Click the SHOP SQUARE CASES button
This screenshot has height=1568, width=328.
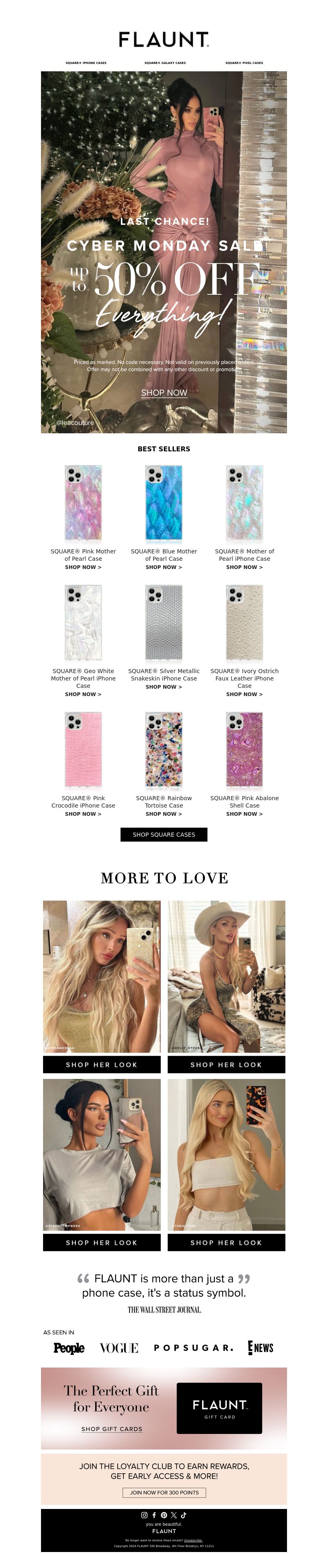(x=164, y=835)
